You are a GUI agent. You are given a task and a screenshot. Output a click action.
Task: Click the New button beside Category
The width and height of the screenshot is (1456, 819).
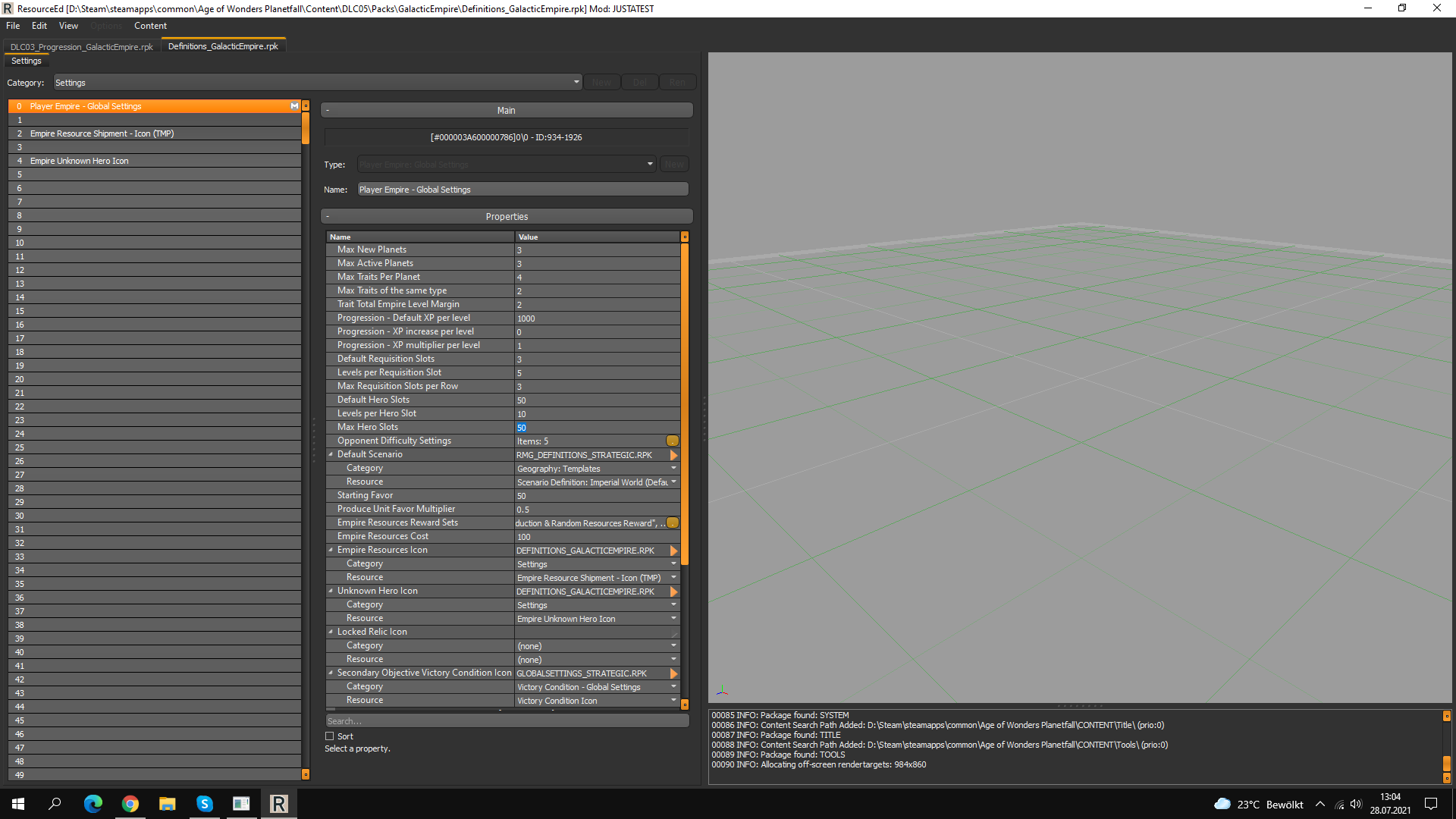coord(602,82)
